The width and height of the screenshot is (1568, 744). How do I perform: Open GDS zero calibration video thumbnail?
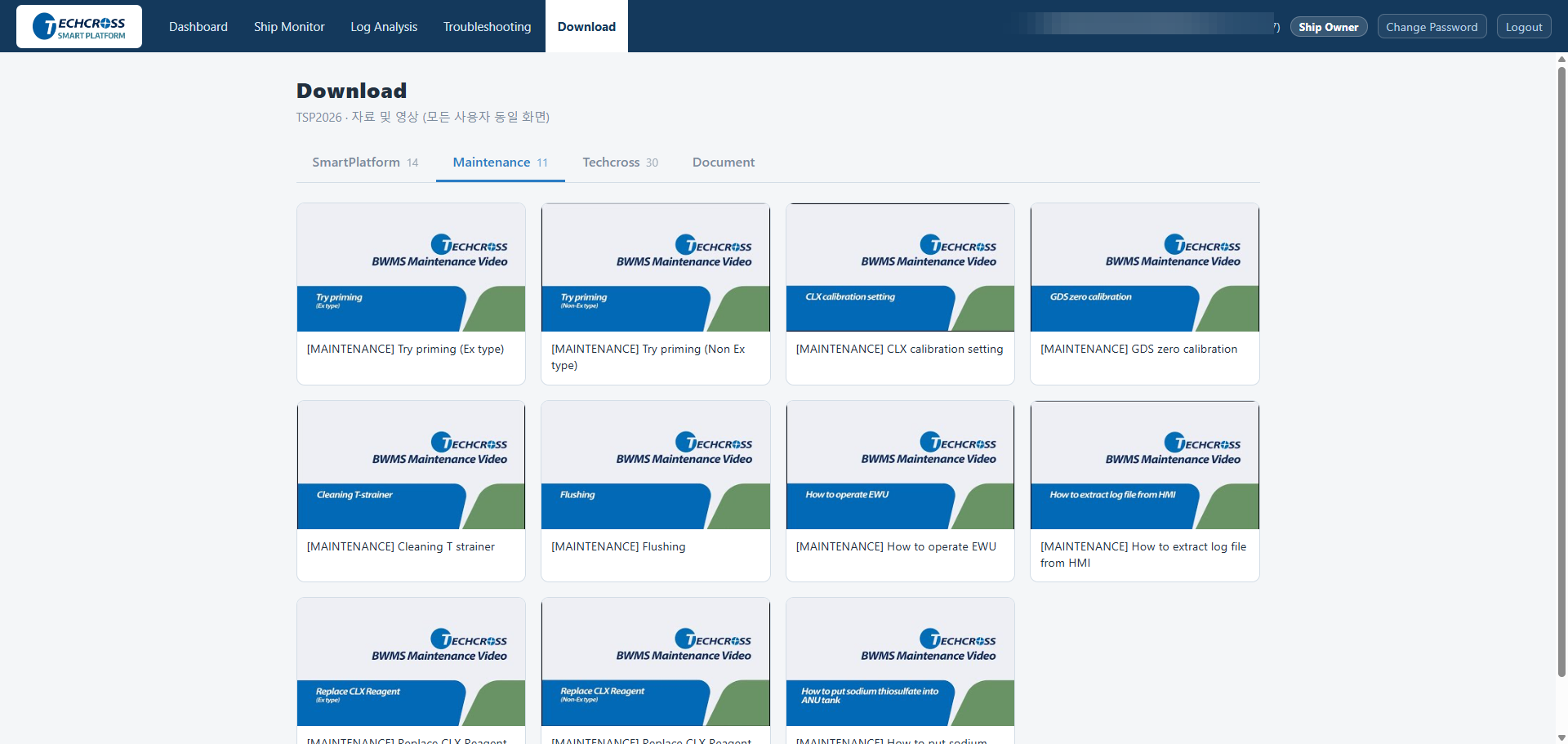coord(1145,267)
